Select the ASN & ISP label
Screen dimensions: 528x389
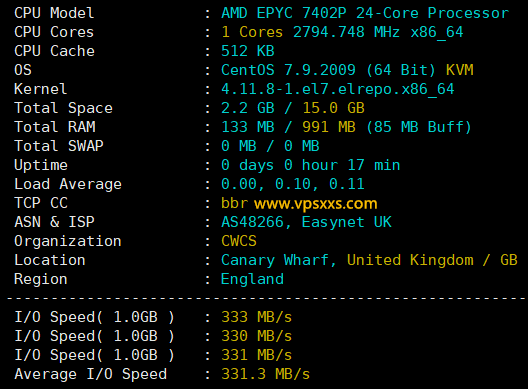pos(54,222)
